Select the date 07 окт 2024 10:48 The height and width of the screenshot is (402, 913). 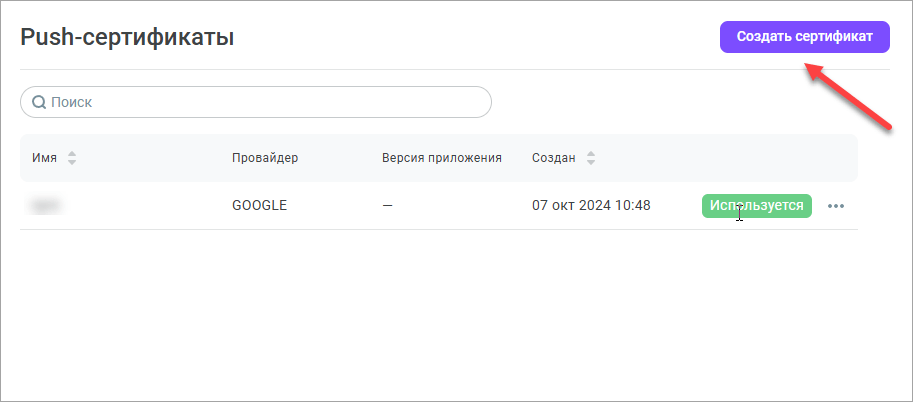[591, 206]
